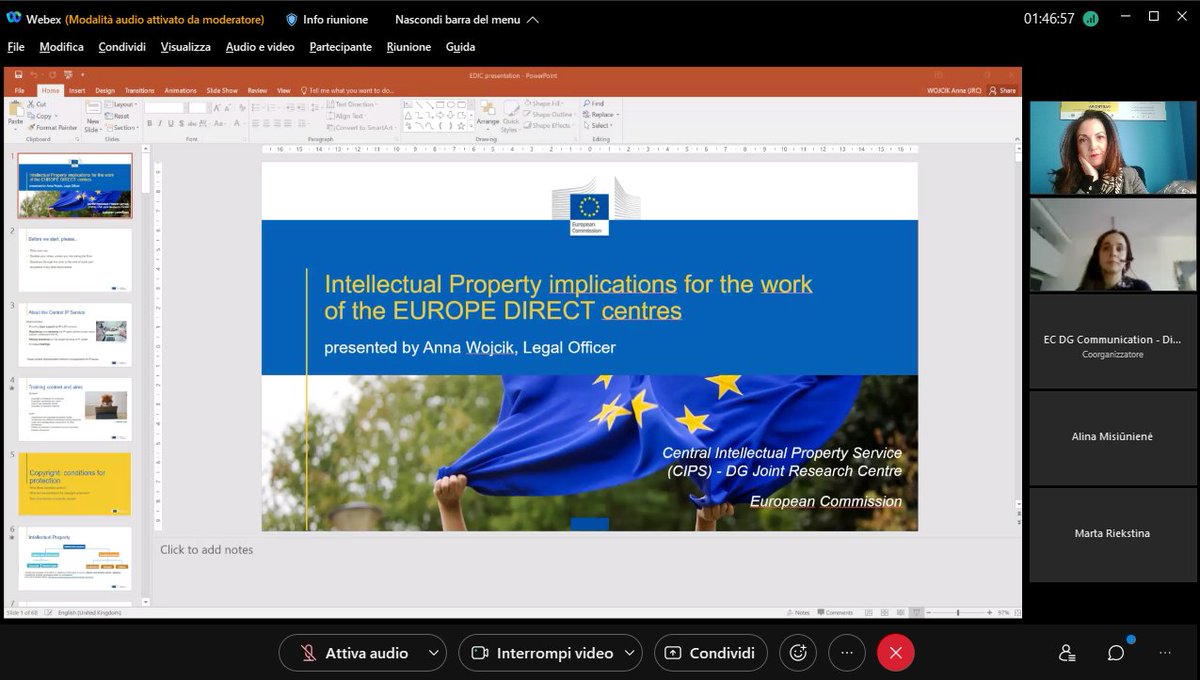The height and width of the screenshot is (680, 1200).
Task: Select the PowerPoint Review ribbon tab
Action: 257,90
